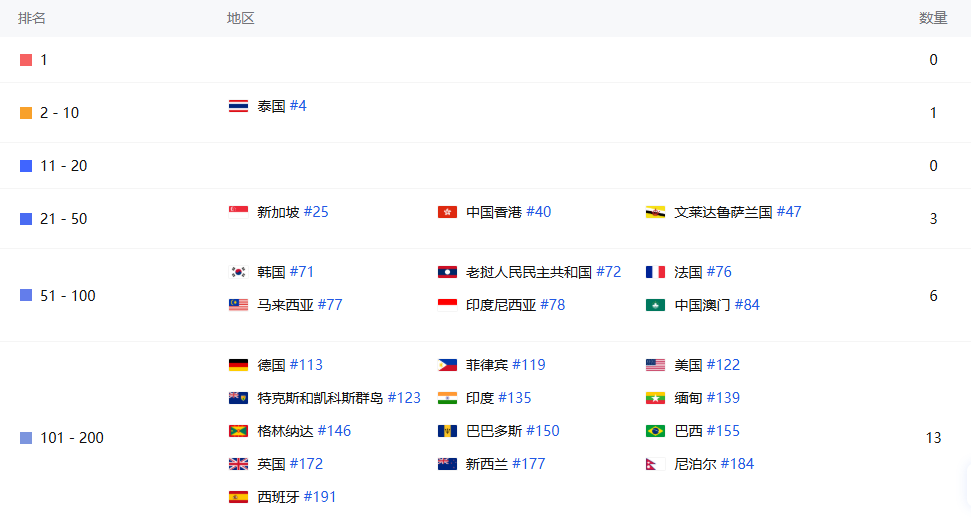Open the 英国 #172 link
971x523 pixels.
(x=290, y=464)
